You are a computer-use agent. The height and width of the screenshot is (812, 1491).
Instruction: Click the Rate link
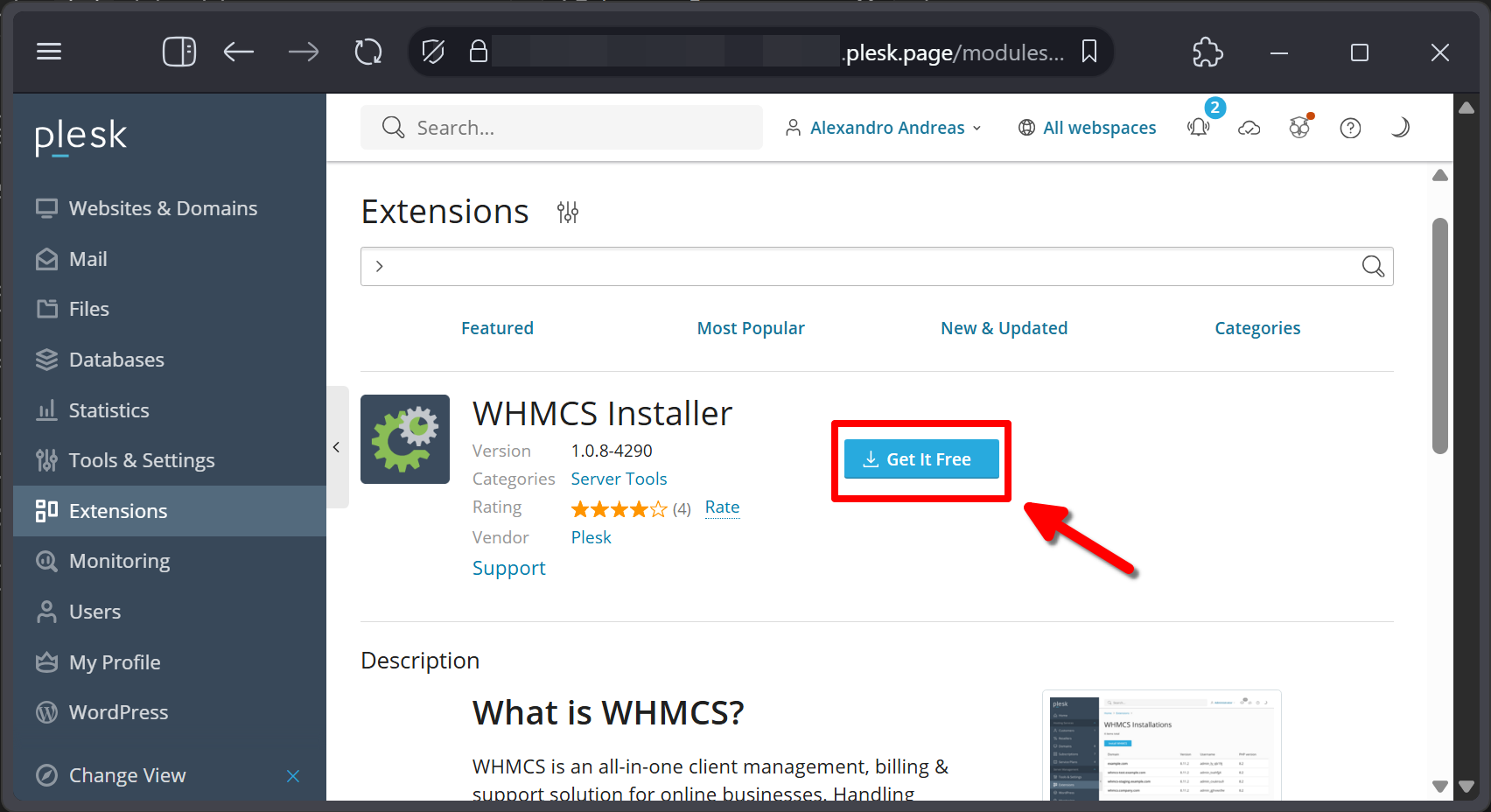pyautogui.click(x=722, y=507)
